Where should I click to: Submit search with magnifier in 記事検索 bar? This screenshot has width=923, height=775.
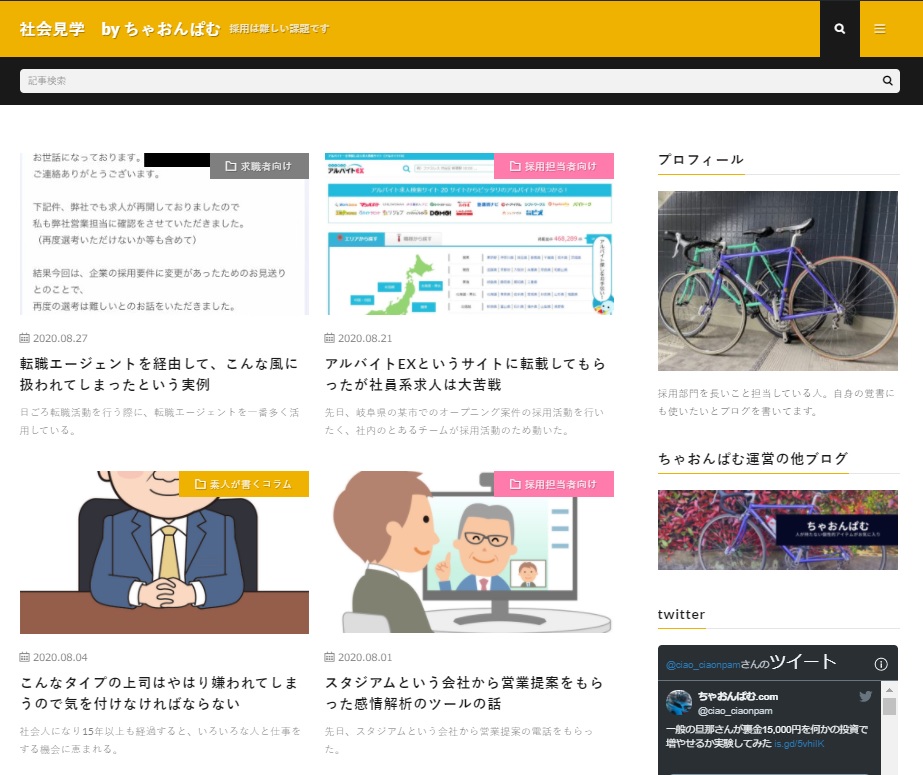[887, 81]
